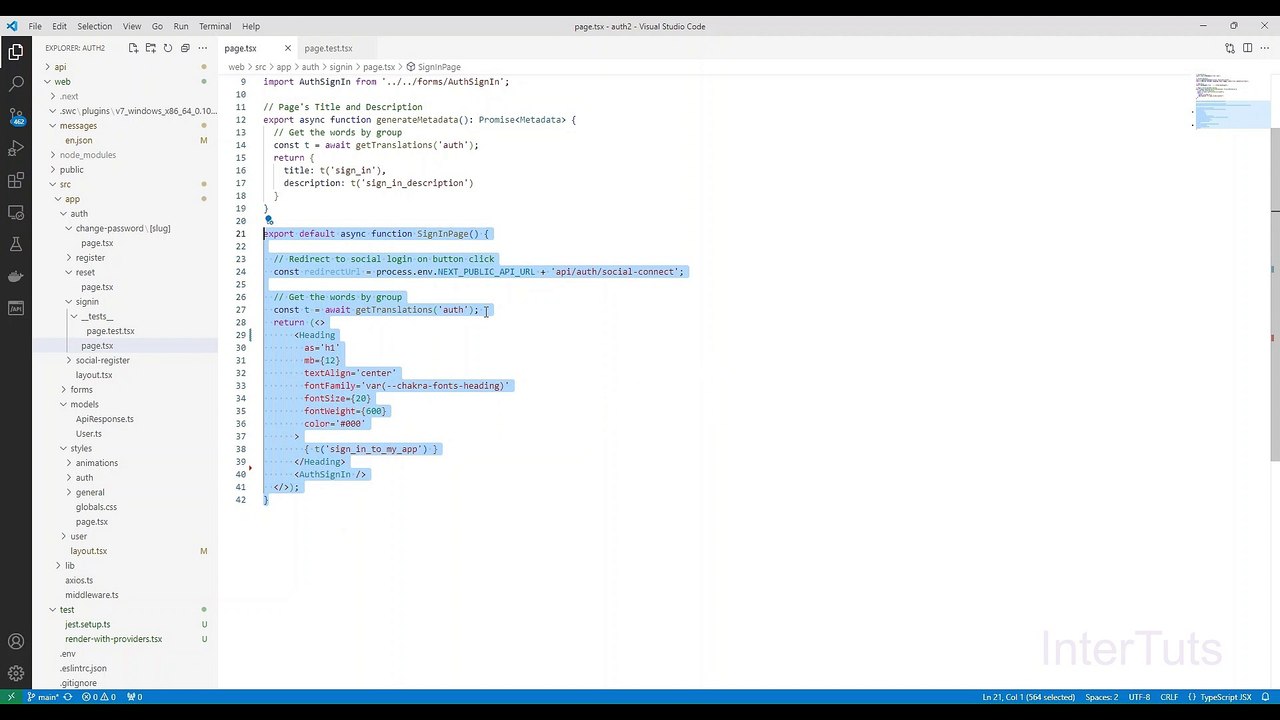
Task: Open ports forwarded indicator showing 0
Action: click(x=134, y=697)
